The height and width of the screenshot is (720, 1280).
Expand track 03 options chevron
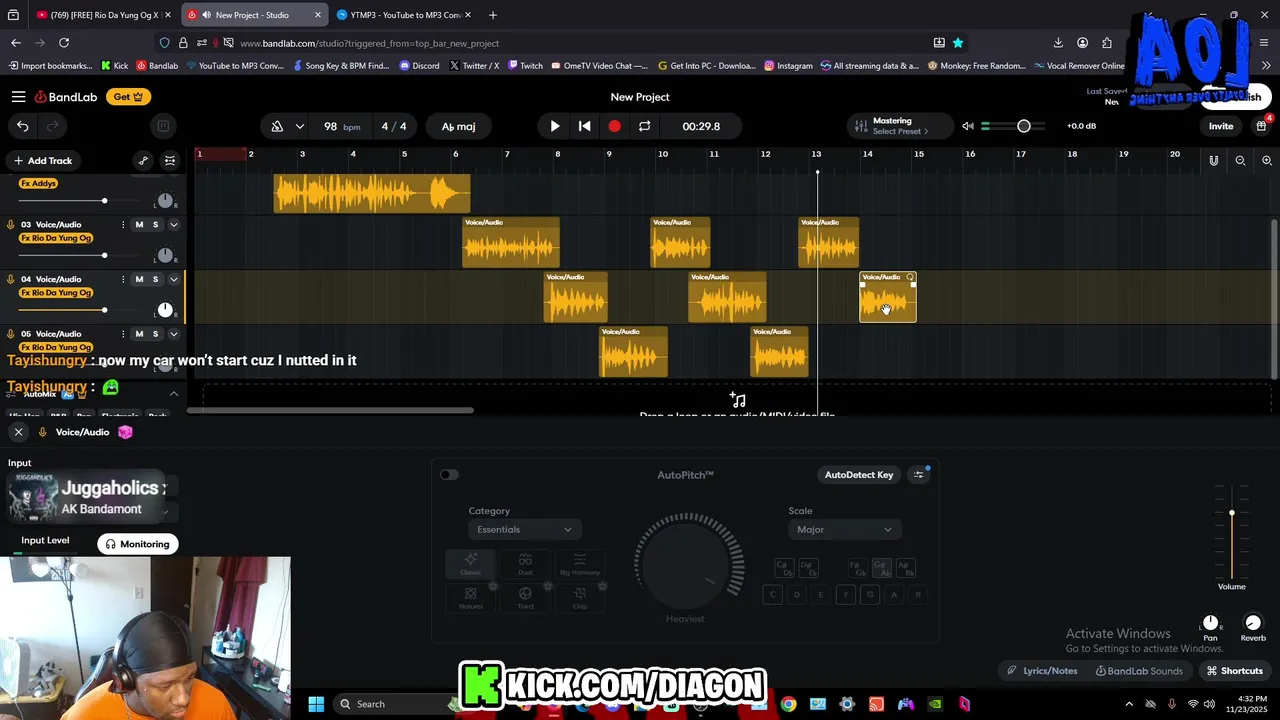click(x=173, y=225)
